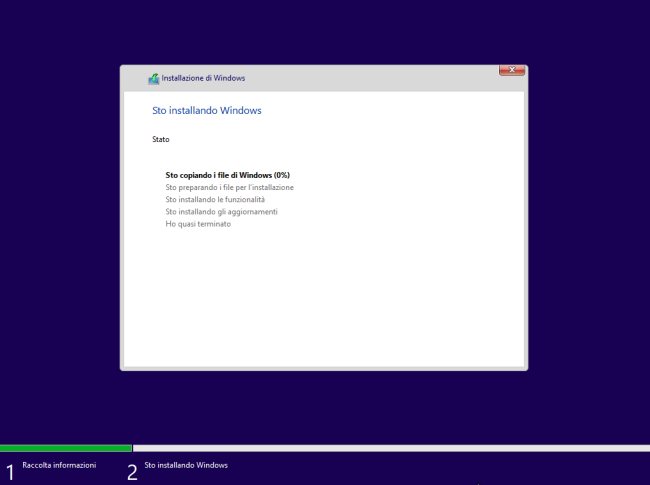
Task: Click the unfilled white progress bar segment
Action: tap(391, 448)
